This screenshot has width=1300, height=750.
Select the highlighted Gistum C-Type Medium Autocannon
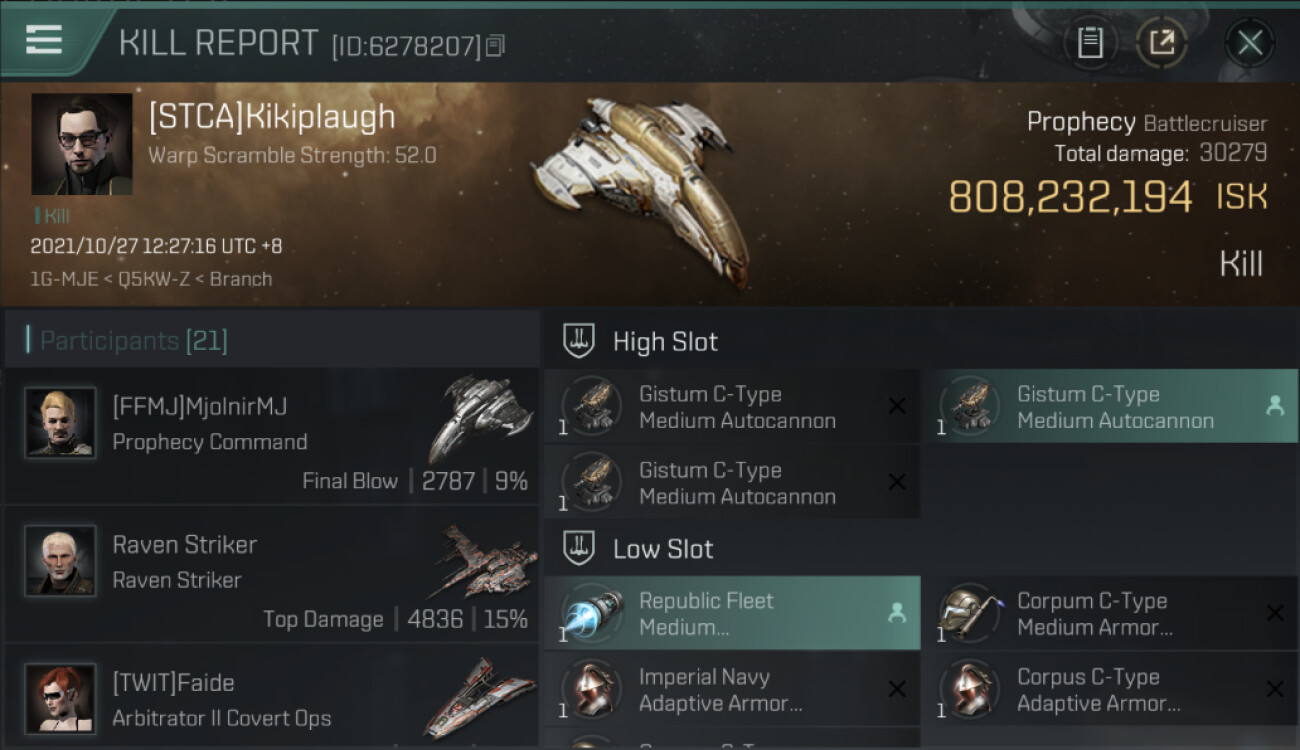coord(1110,406)
